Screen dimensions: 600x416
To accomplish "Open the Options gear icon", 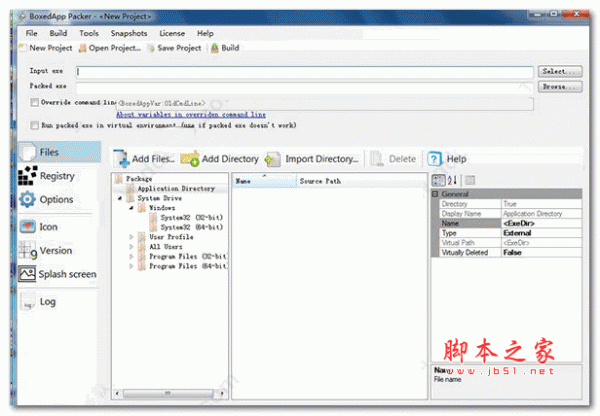I will click(28, 199).
